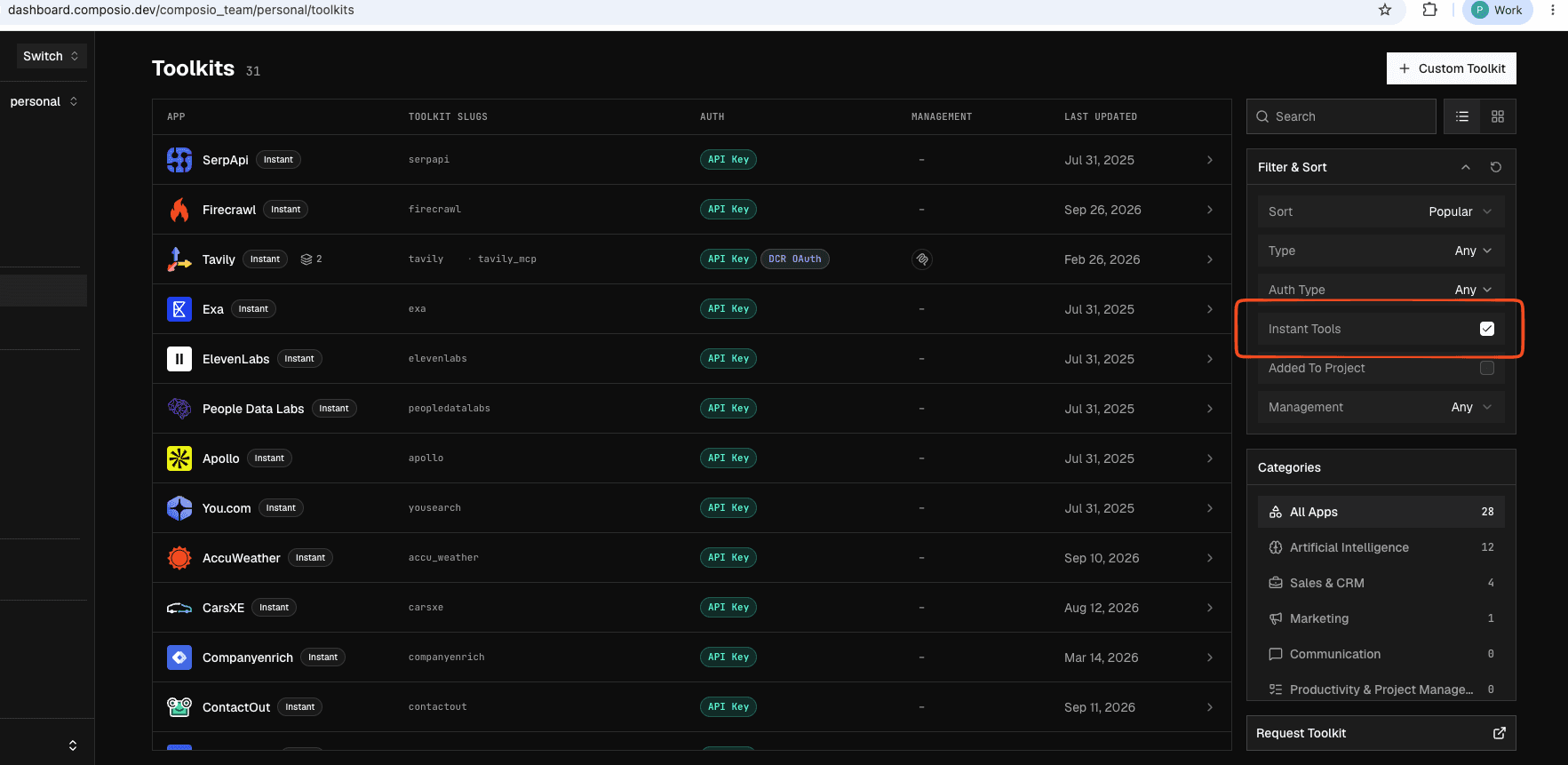Uncheck the Instant Tools checkbox
This screenshot has width=1568, height=765.
(1487, 329)
